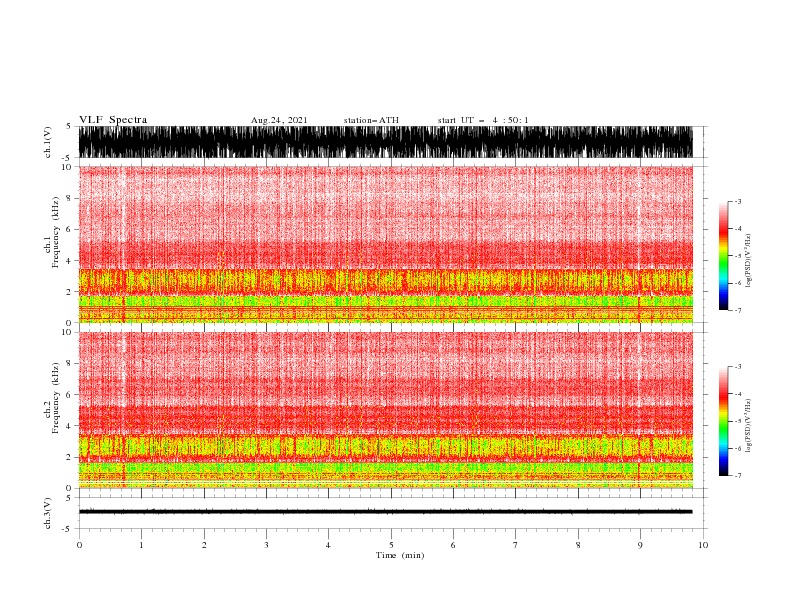Click the ch.1 spectrogram plot
792x612 pixels.
pyautogui.click(x=386, y=244)
